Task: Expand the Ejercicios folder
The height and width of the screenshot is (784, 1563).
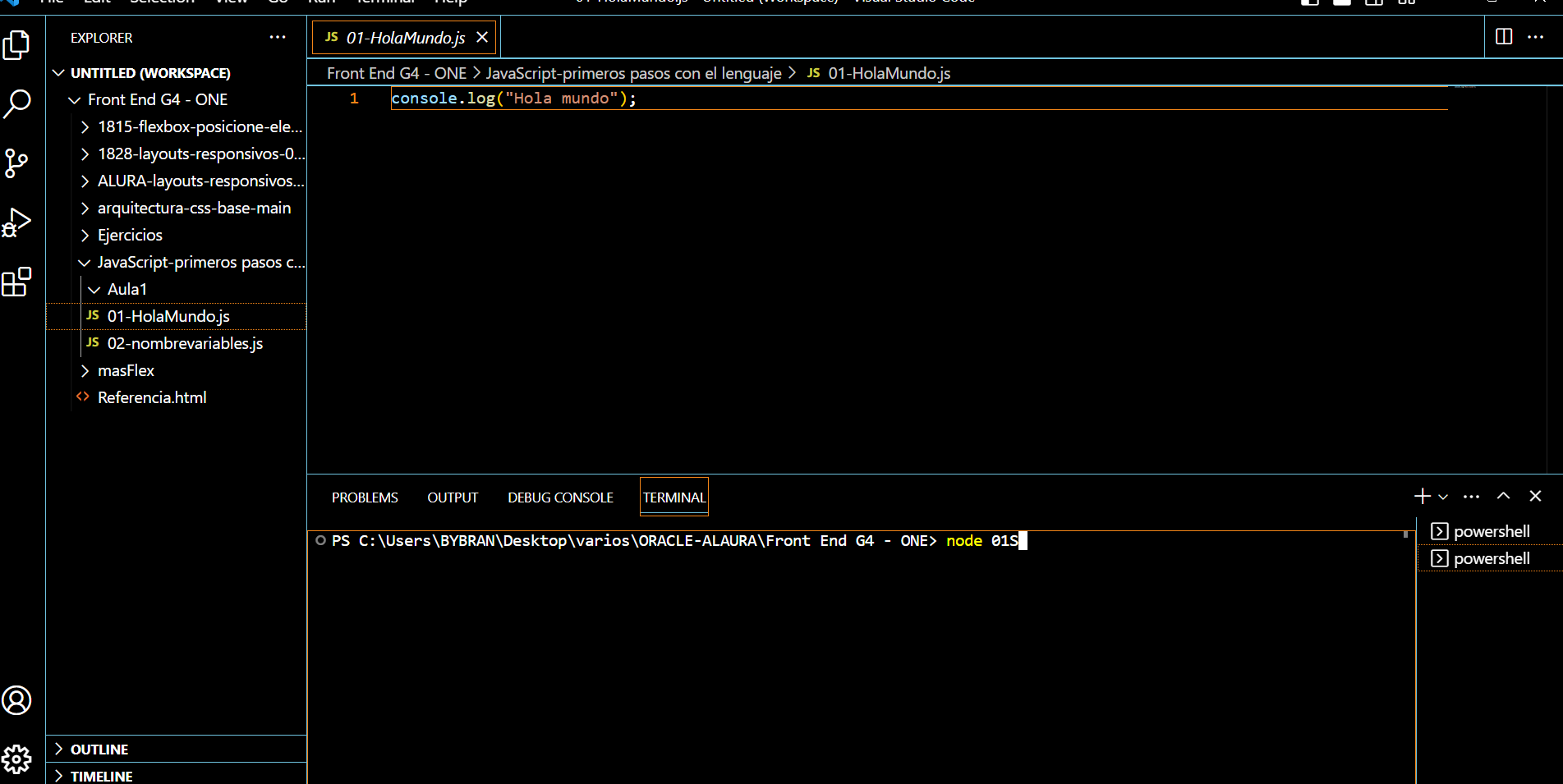Action: pos(85,236)
